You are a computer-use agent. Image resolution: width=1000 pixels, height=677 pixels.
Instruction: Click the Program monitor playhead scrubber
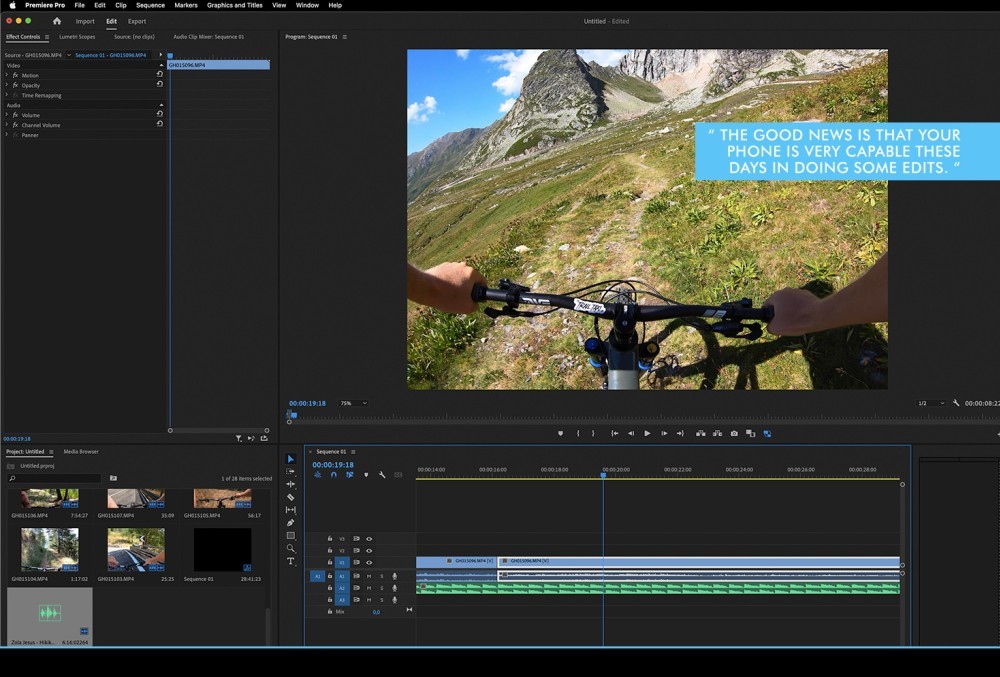[x=292, y=414]
